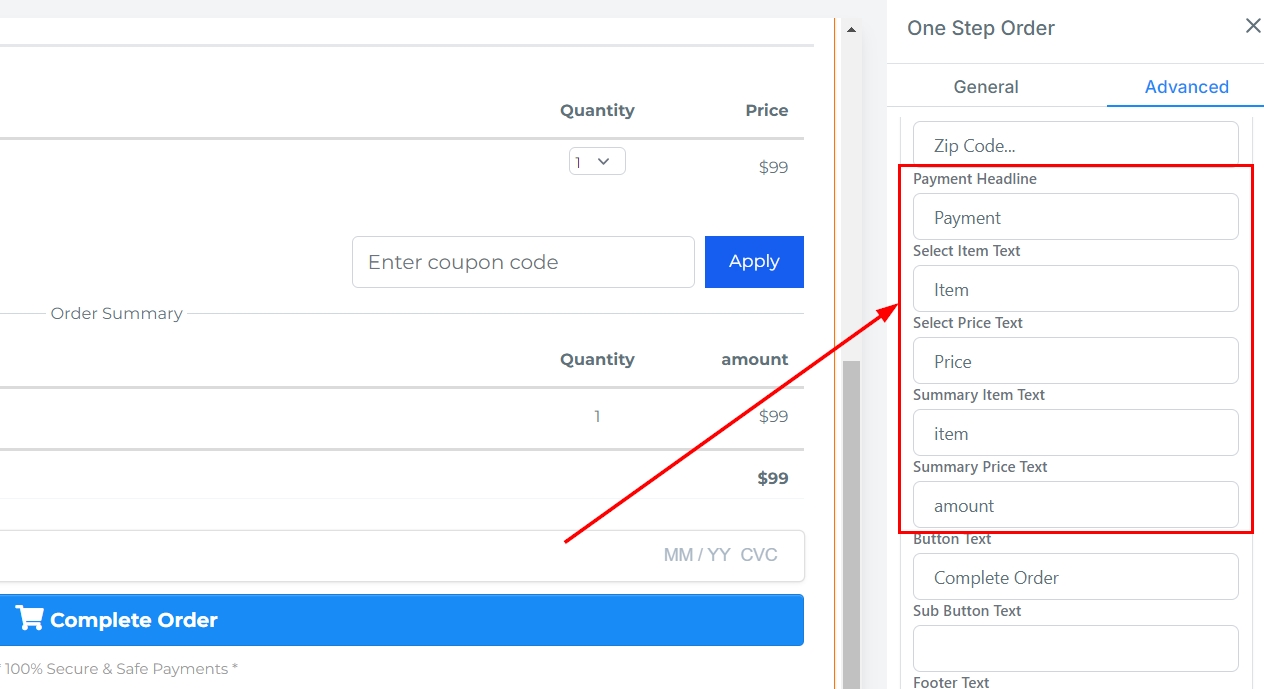Select the Advanced tab
Screen dimensions: 1264x689
tap(1186, 87)
